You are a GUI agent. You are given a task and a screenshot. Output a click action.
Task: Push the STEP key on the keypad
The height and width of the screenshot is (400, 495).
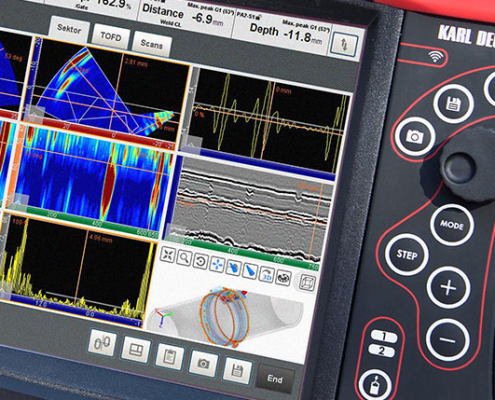pos(407,255)
